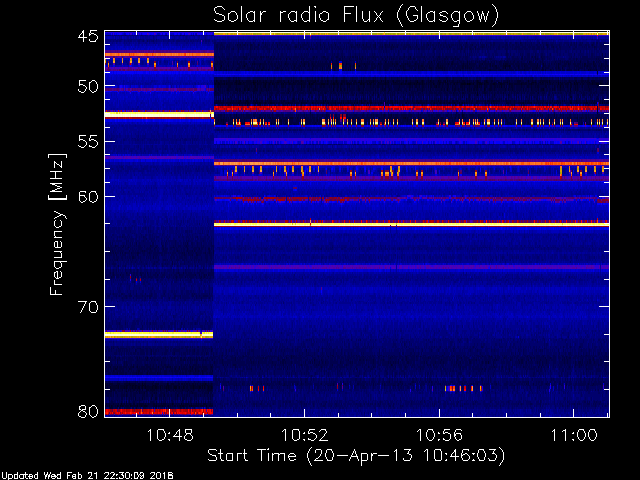Viewport: 640px width, 480px height.
Task: Click the 70 frequency tick label
Action: coord(88,307)
